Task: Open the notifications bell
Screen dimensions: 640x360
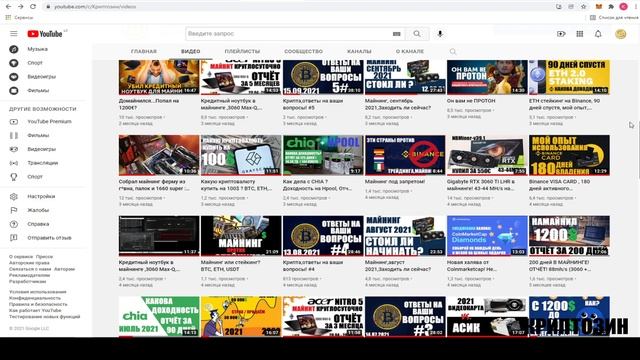Action: [x=598, y=34]
